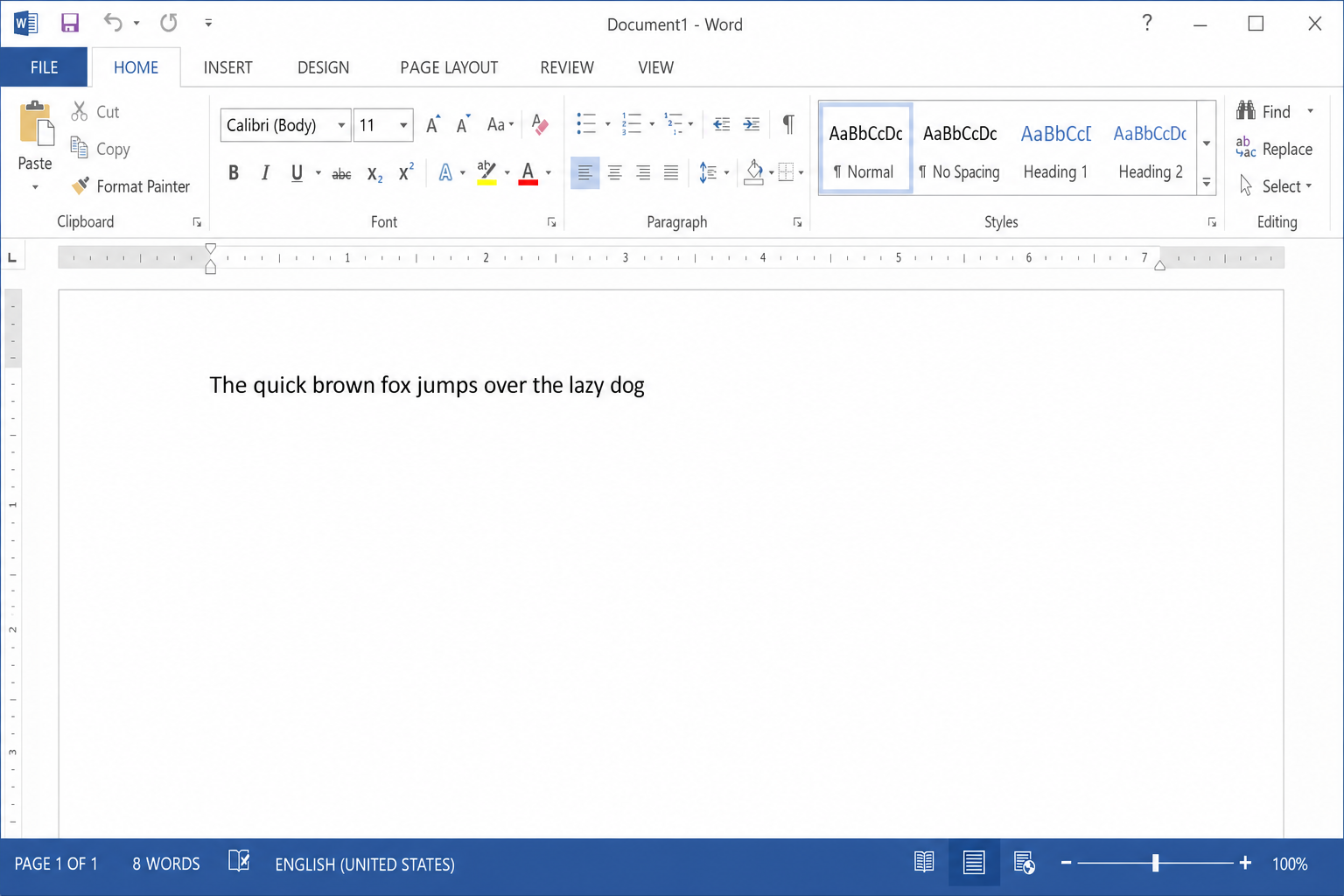Grow font size with larger A icon

pos(433,125)
